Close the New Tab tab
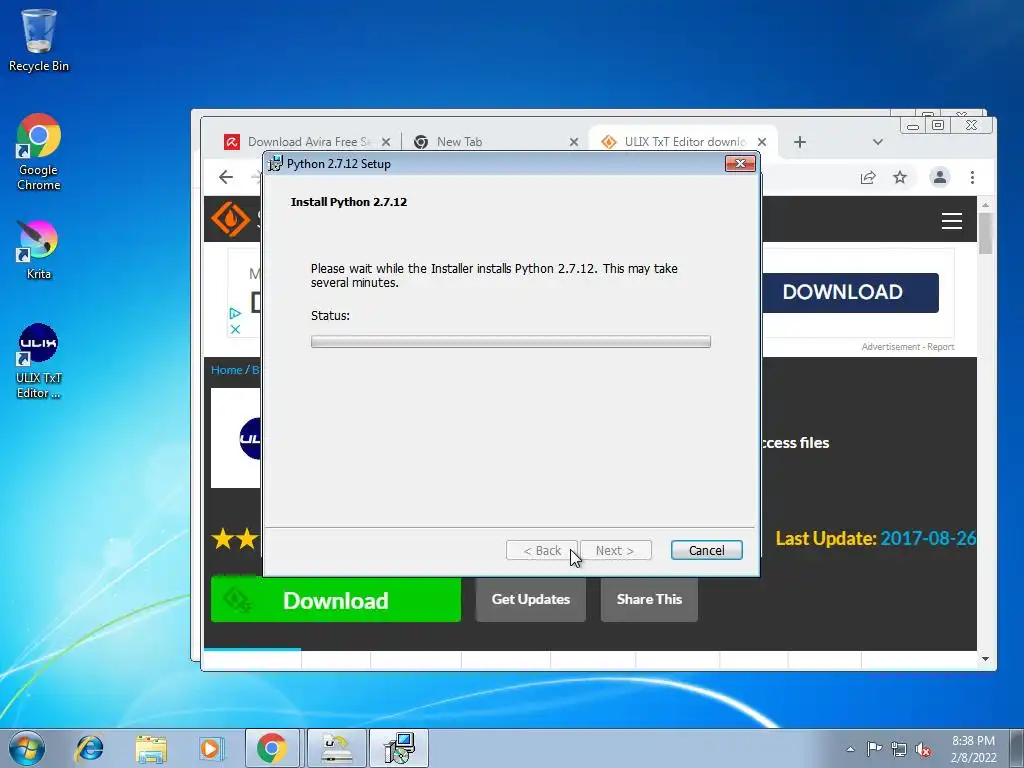This screenshot has width=1024, height=768. tap(573, 142)
